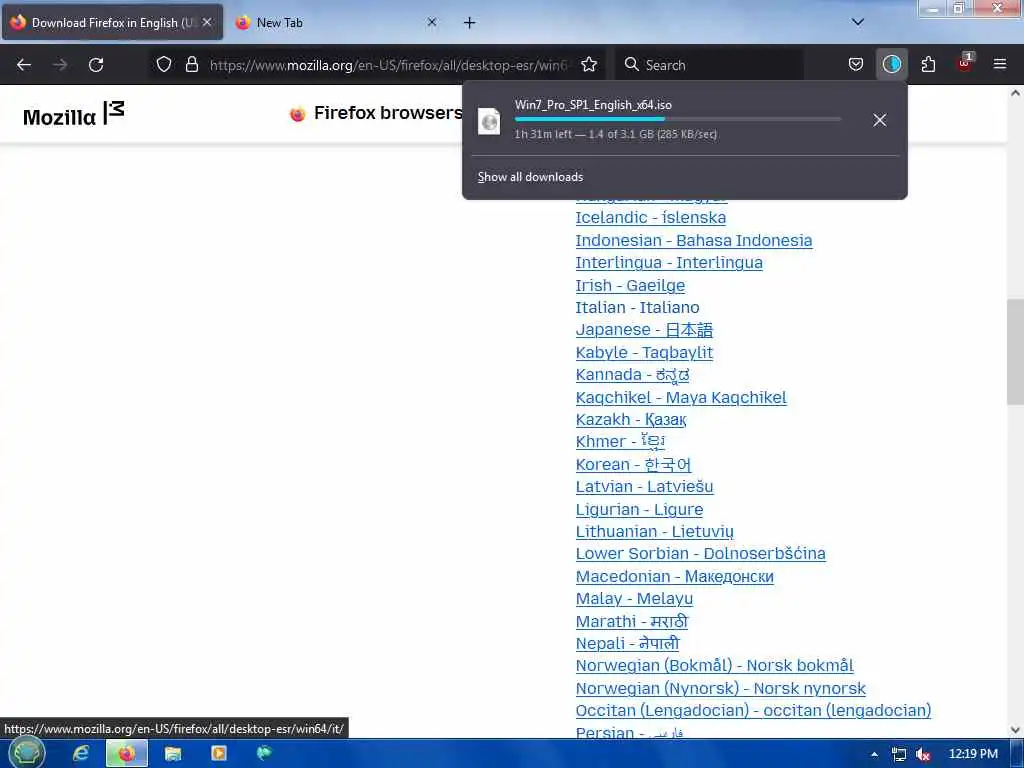The width and height of the screenshot is (1024, 768).
Task: Open Firefox browsers navigation menu
Action: tap(377, 113)
